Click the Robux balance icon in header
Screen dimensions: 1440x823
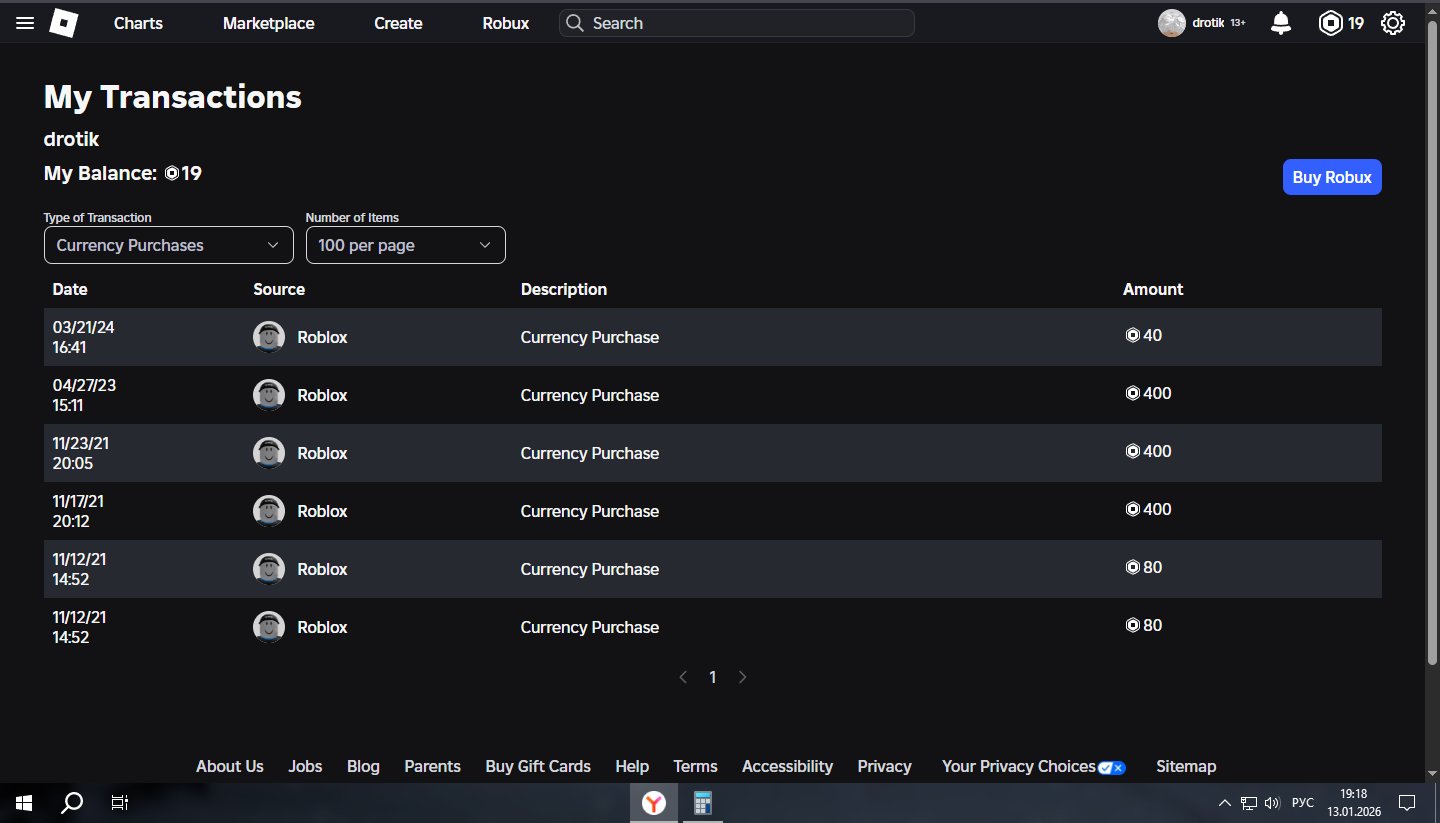(1330, 23)
